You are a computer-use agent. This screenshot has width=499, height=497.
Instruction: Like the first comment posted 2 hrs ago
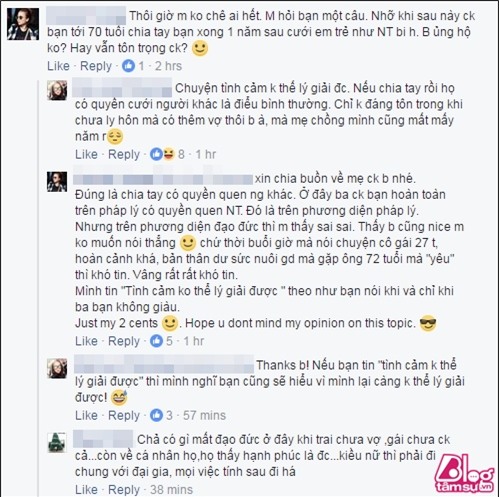click(x=58, y=66)
